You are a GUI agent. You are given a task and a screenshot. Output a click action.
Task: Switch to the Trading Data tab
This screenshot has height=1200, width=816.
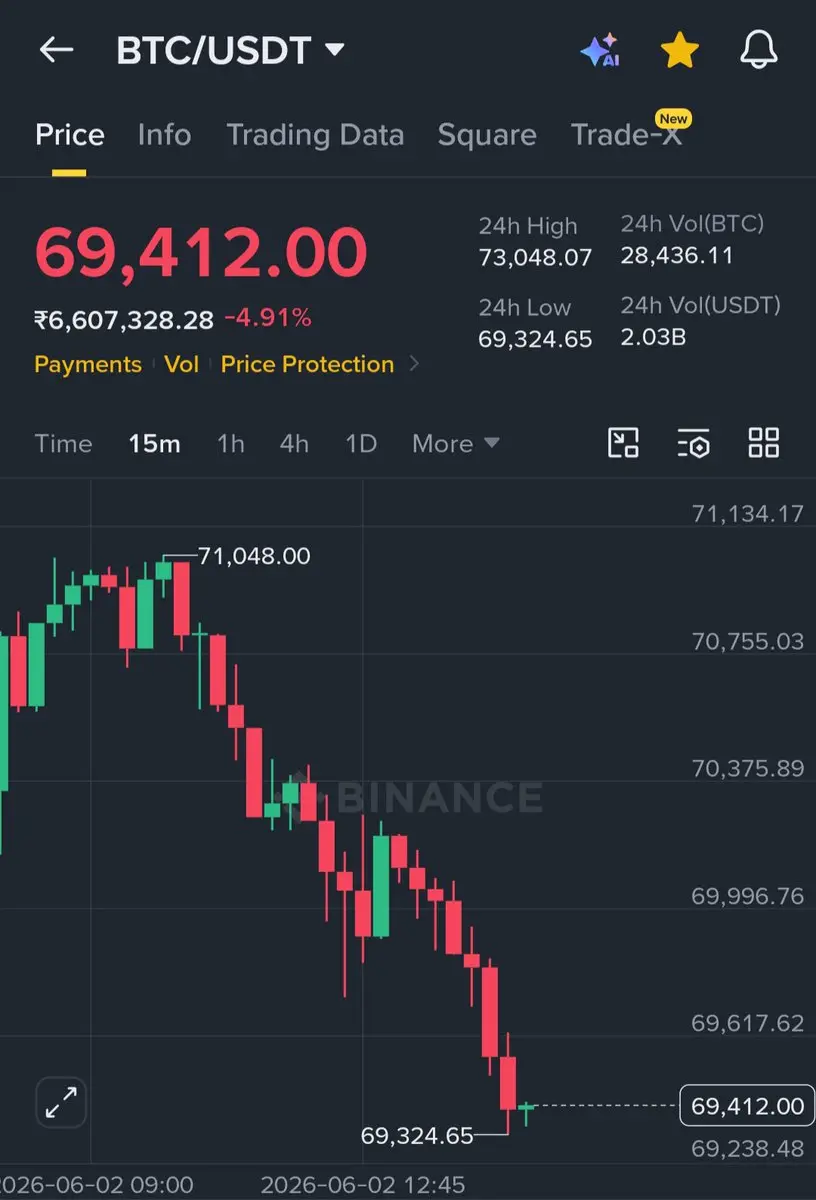coord(315,135)
